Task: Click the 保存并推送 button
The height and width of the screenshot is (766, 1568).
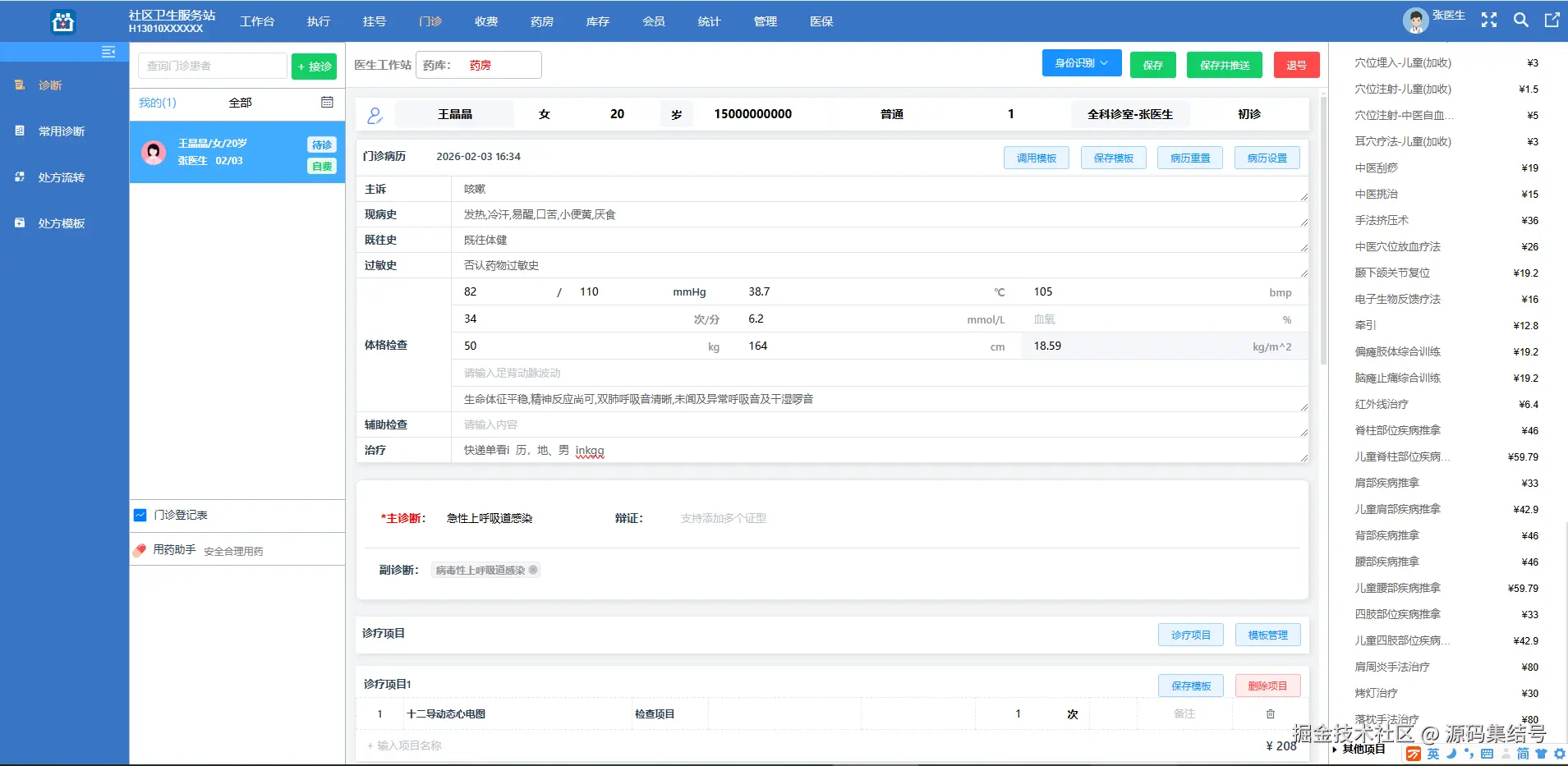Action: 1225,65
